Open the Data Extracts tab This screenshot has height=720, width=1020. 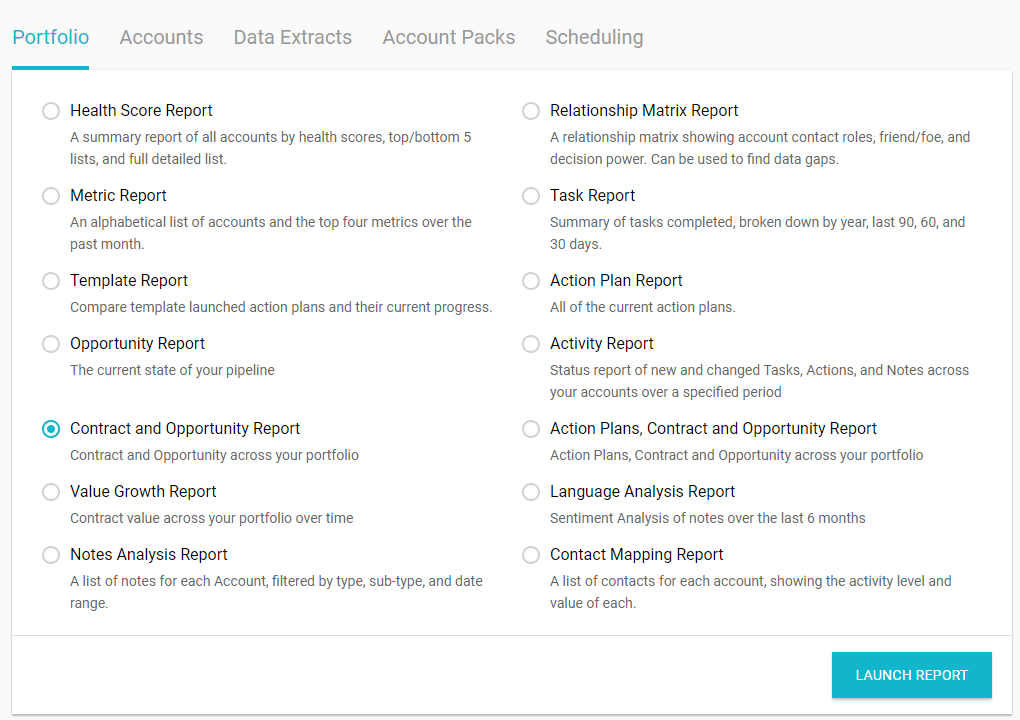(x=292, y=37)
